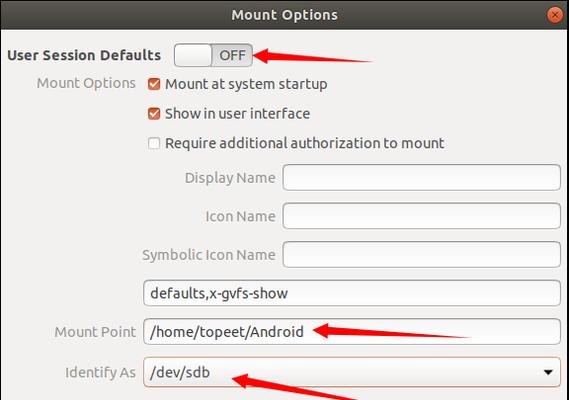569x400 pixels.
Task: Toggle the User Session Defaults switch
Action: point(213,55)
